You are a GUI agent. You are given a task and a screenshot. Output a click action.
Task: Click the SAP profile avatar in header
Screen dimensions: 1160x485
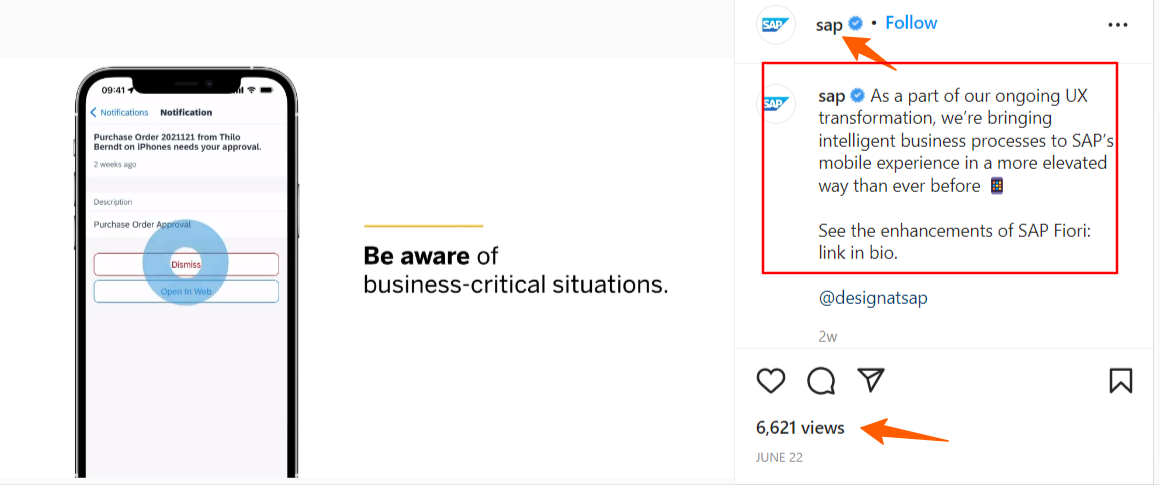click(x=777, y=25)
